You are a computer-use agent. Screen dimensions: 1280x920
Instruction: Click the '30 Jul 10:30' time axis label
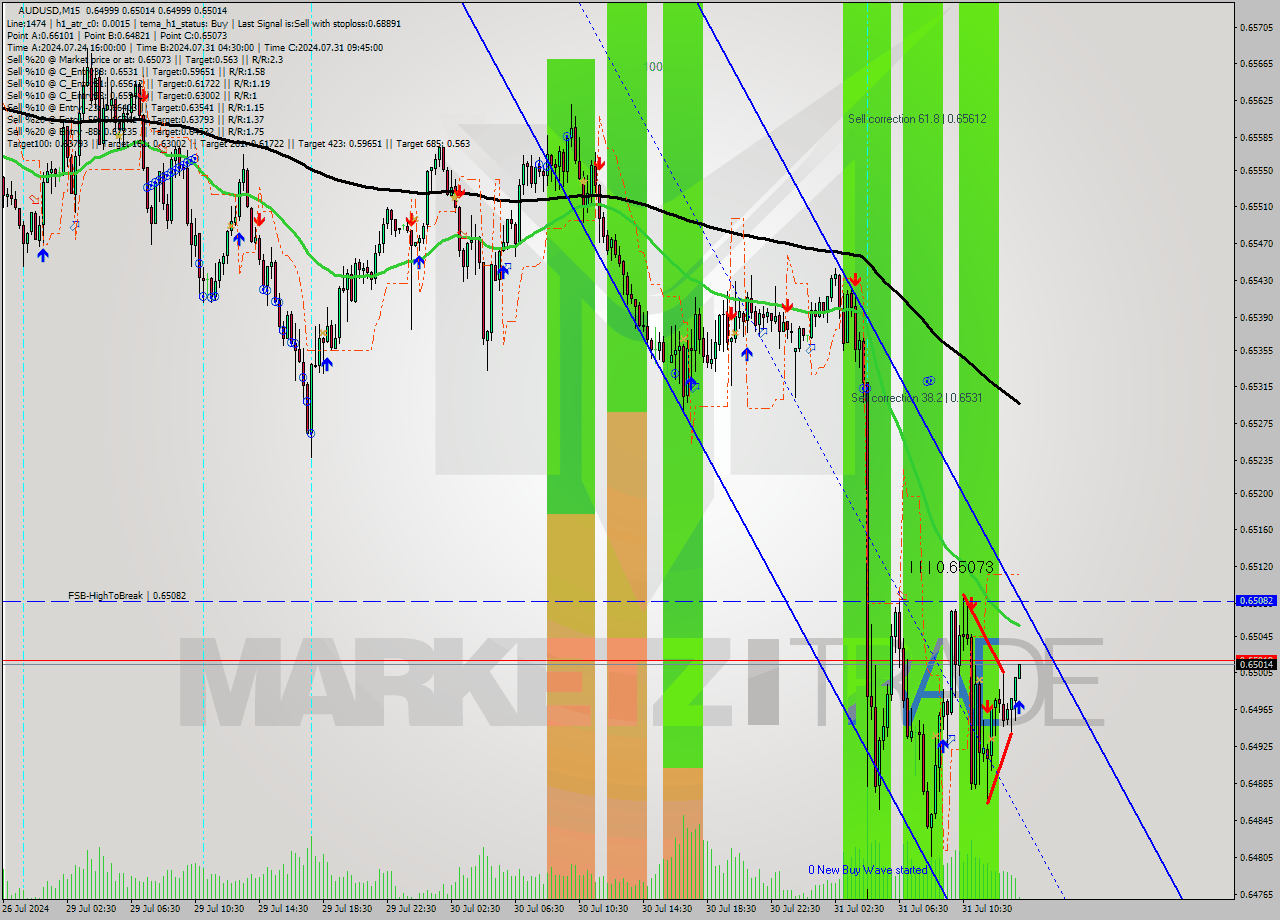(x=602, y=909)
